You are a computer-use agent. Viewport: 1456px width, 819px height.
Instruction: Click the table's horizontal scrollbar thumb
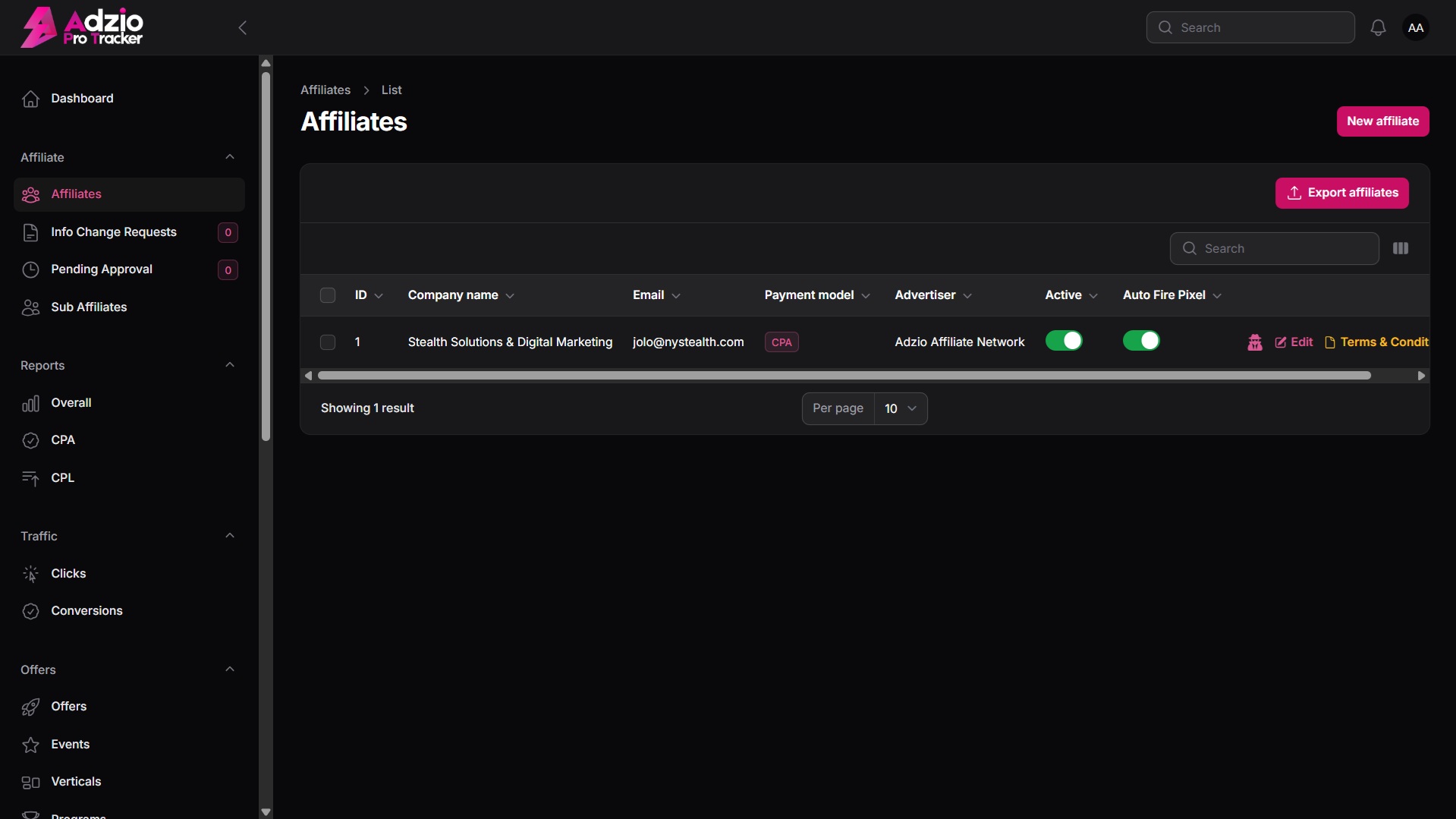(x=844, y=376)
